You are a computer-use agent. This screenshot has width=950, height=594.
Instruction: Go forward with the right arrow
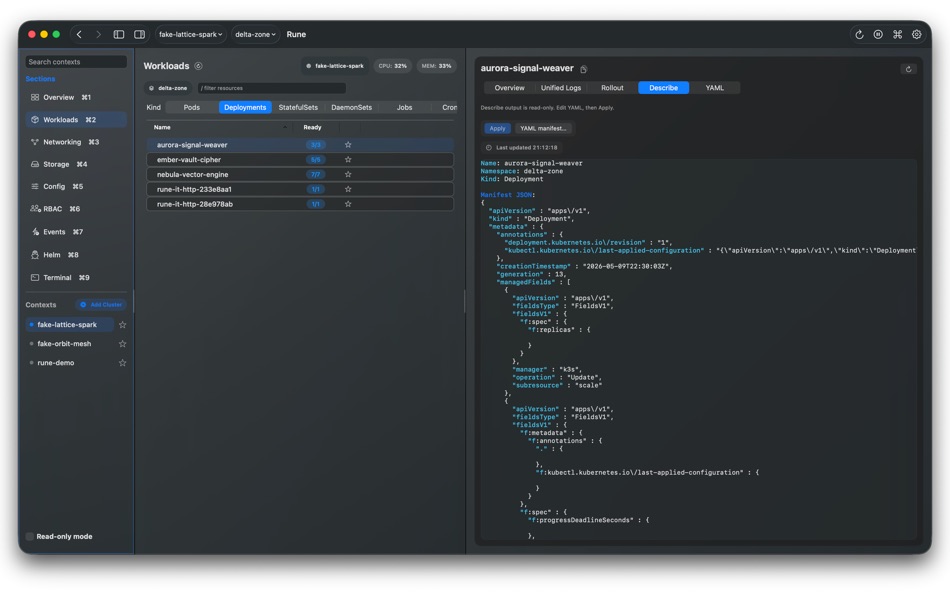click(x=98, y=35)
